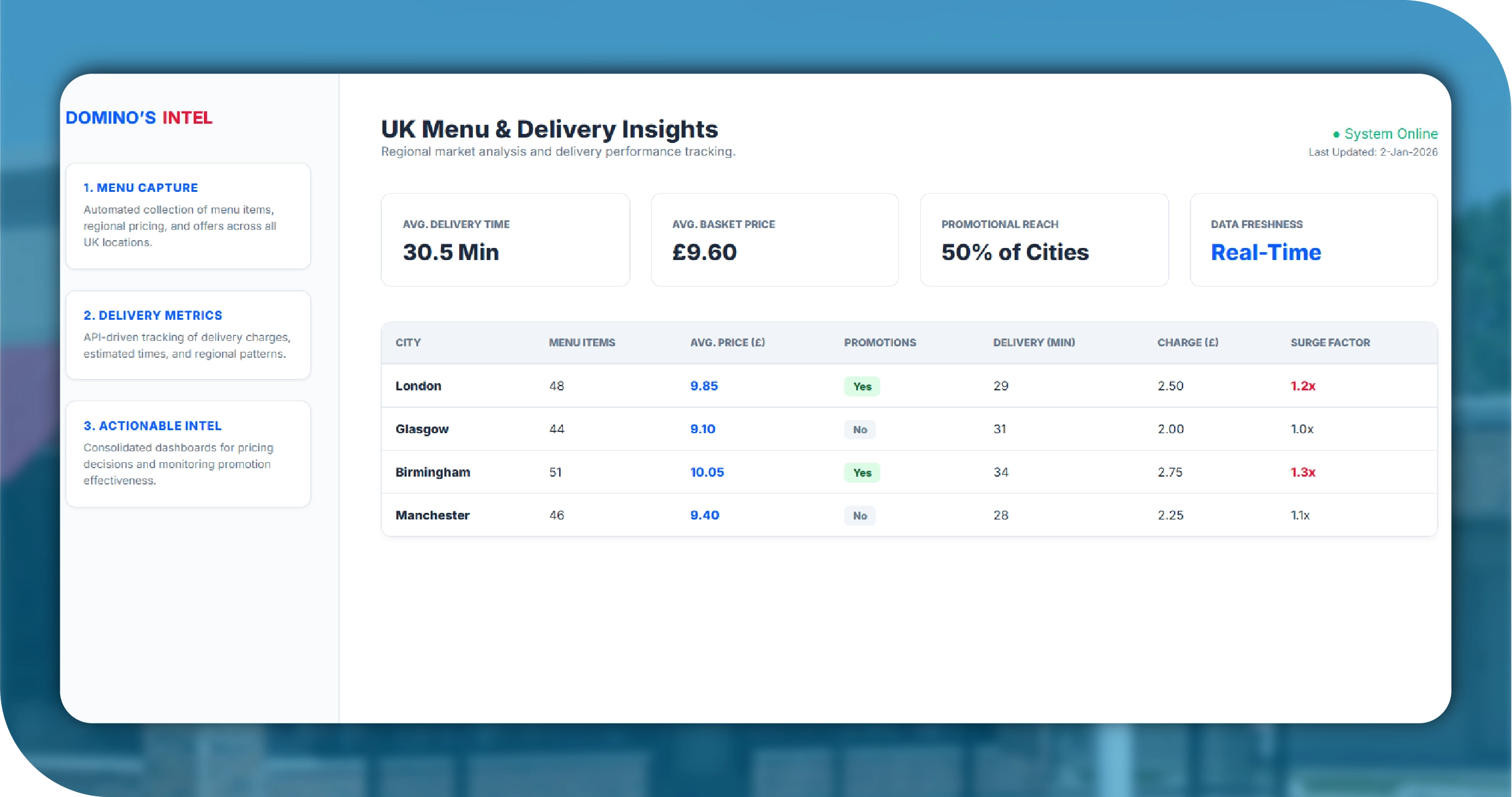Open Manchester's average price 9.40 link
1512x797 pixels.
click(x=704, y=515)
